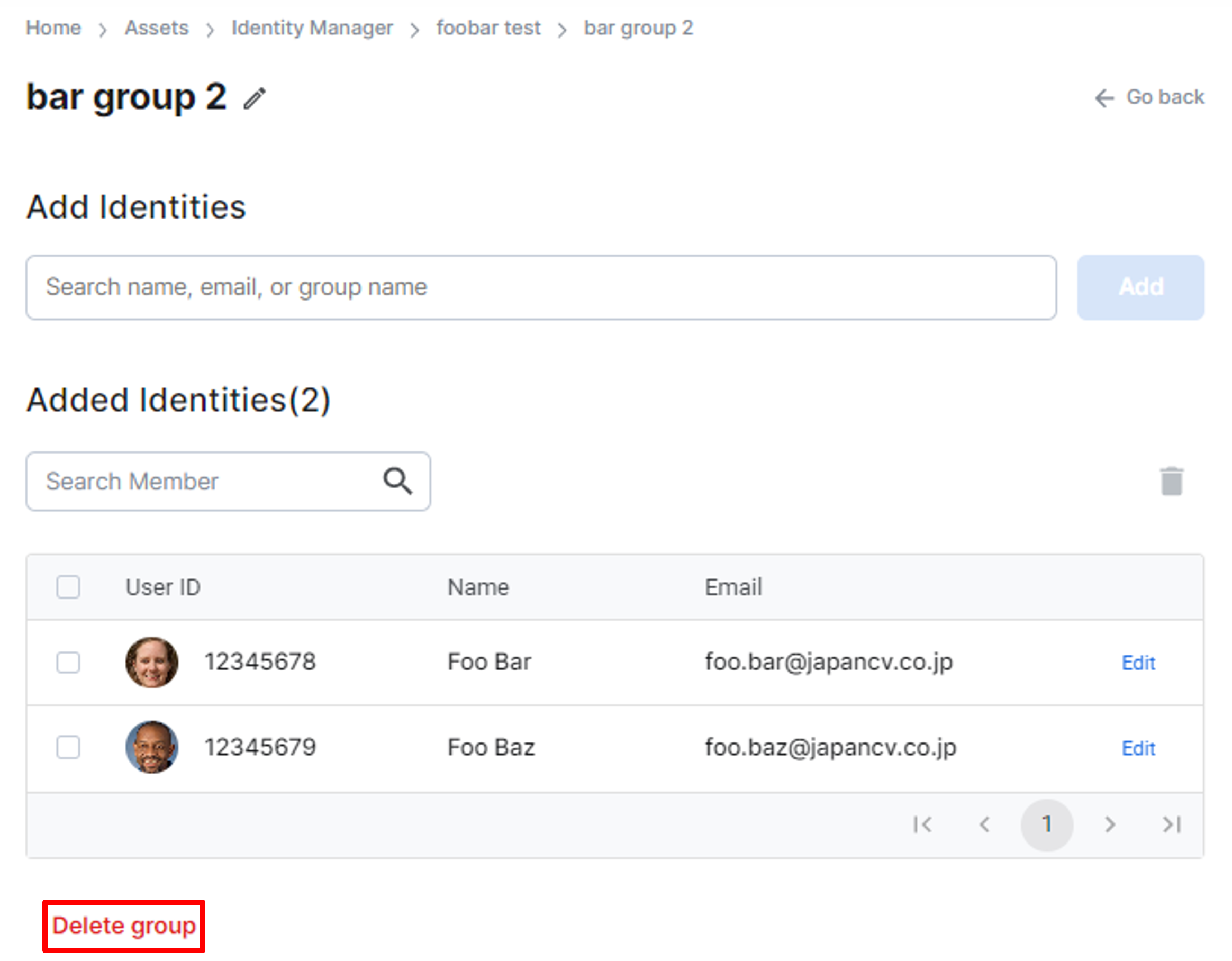Check the checkbox for Foo Baz
This screenshot has height=961, width=1232.
click(68, 748)
